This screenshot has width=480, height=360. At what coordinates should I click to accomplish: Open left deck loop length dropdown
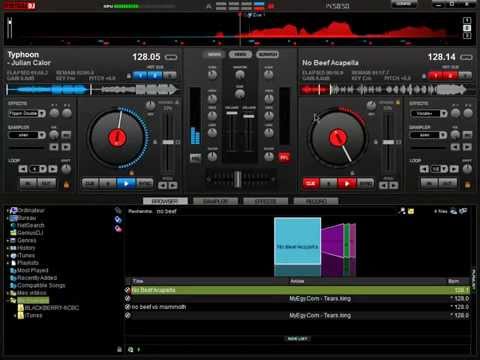coord(43,169)
